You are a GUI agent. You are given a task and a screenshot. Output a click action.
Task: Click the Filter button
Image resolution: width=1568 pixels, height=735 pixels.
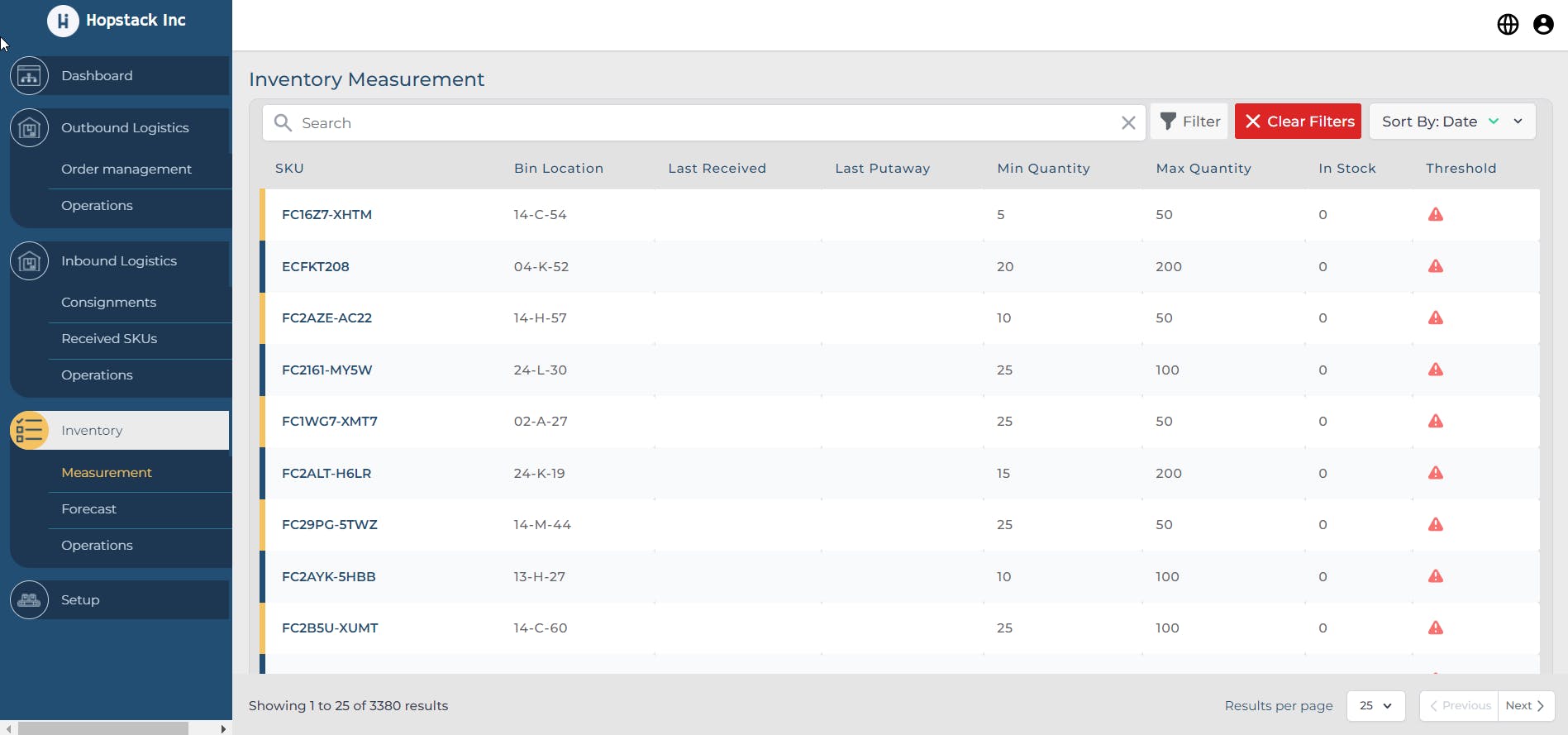click(1189, 122)
